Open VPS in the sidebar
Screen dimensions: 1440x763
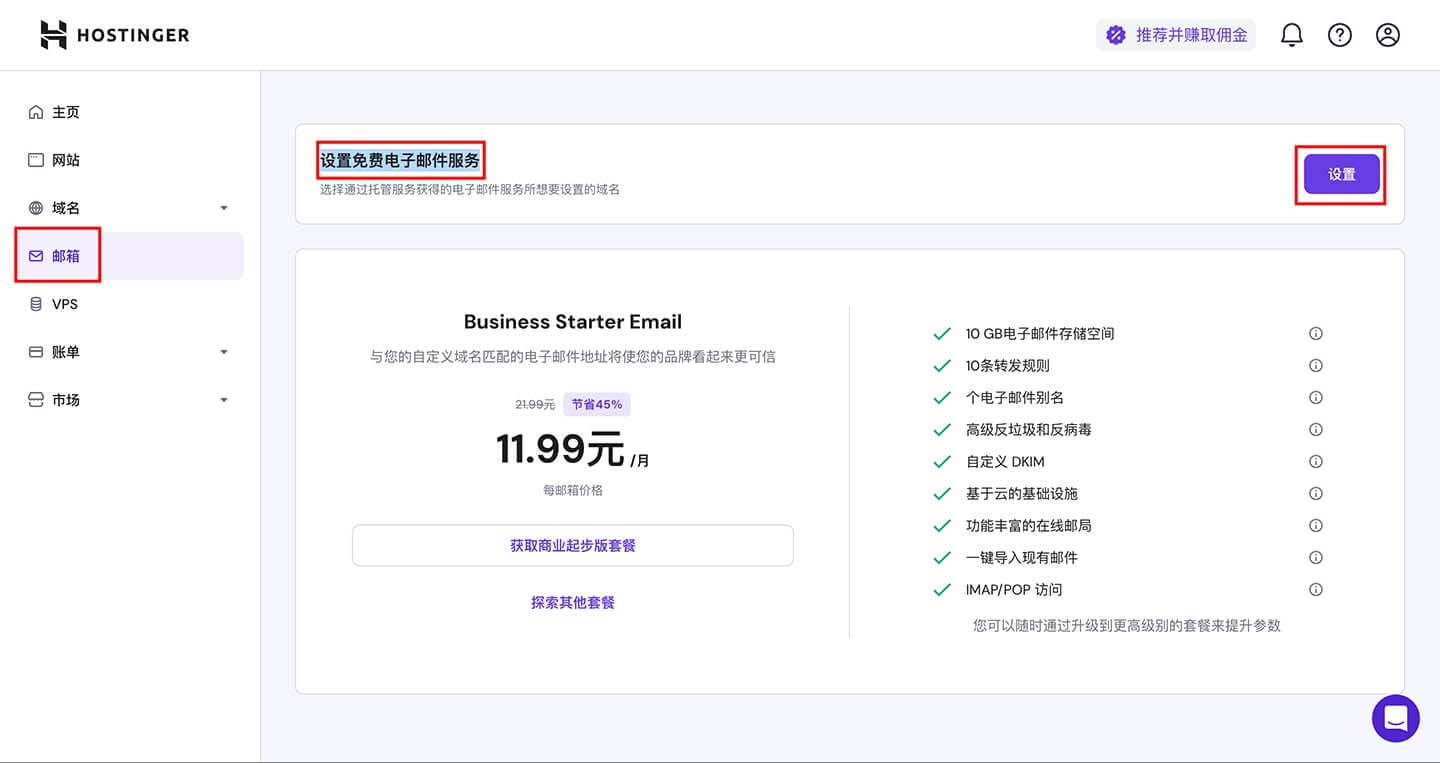(130, 304)
